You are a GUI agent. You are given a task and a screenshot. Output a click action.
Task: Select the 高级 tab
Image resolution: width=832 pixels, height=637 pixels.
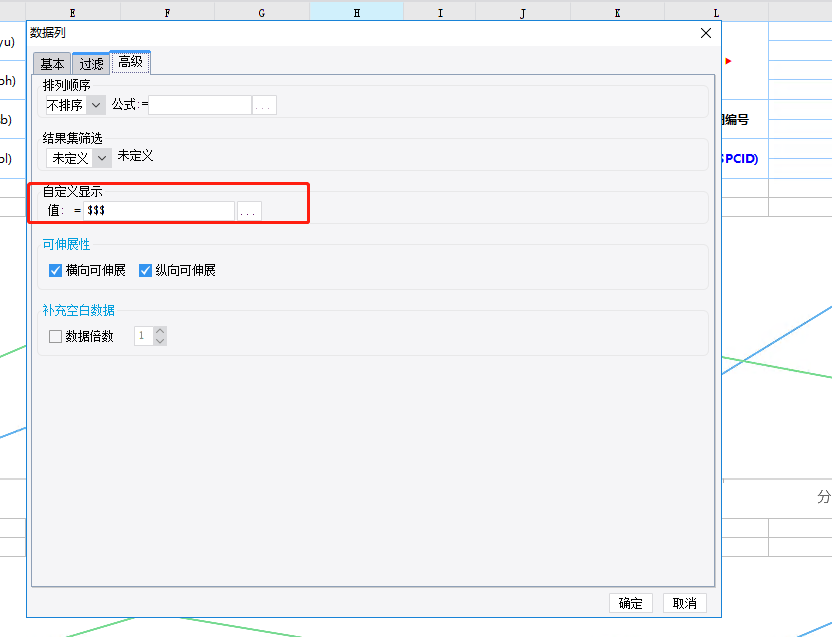tap(131, 63)
